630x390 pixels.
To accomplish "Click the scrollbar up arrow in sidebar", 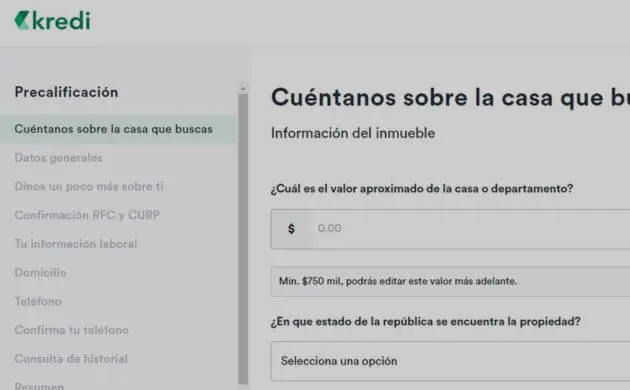I will coord(243,88).
